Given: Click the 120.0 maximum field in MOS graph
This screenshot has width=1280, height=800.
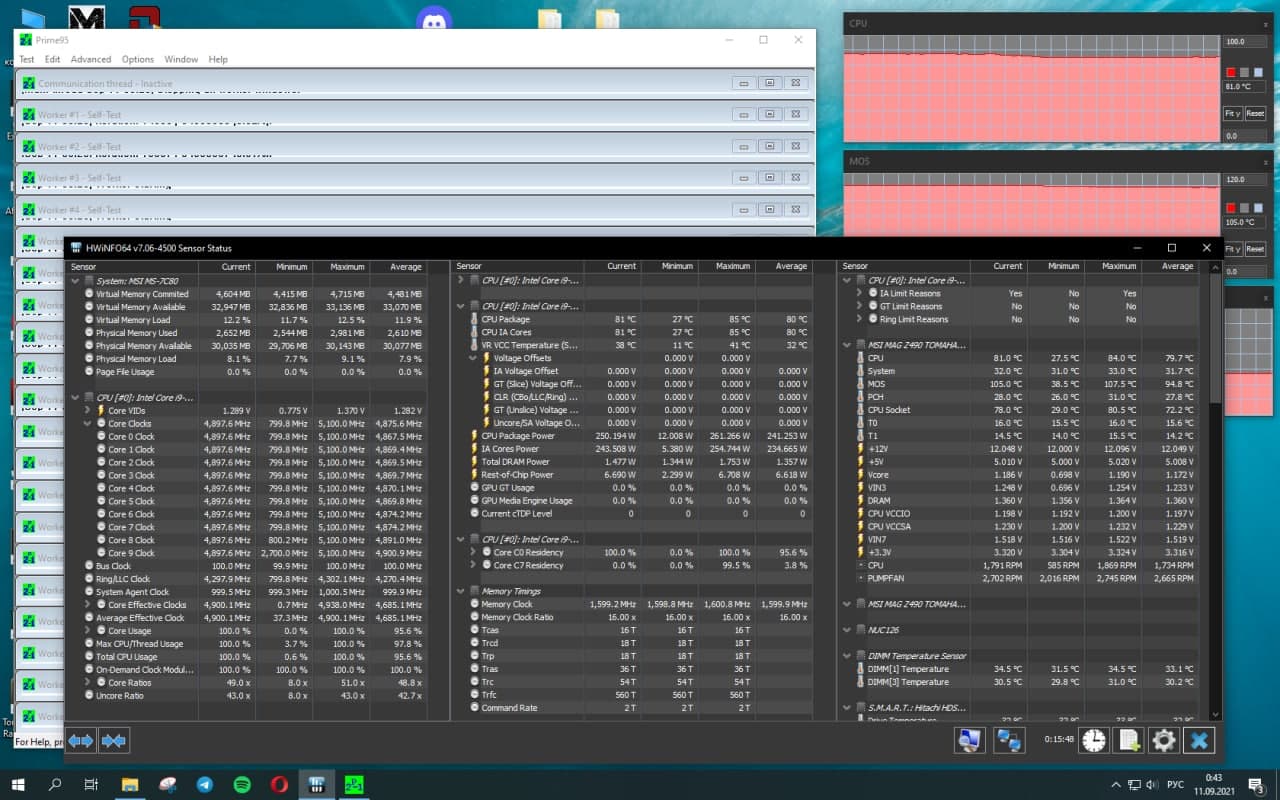Looking at the screenshot, I should (1244, 178).
